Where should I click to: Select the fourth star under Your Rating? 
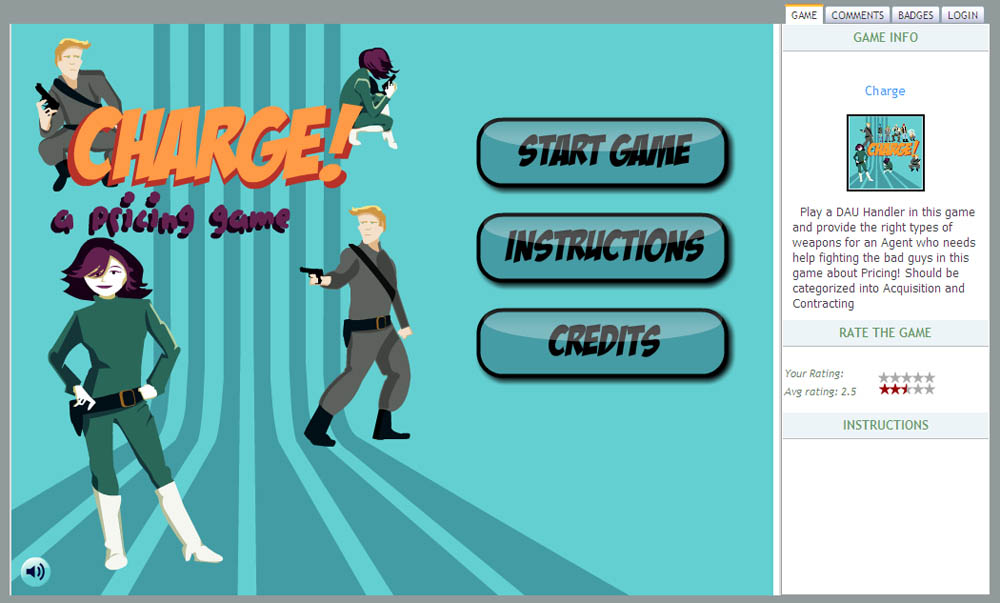[x=918, y=377]
